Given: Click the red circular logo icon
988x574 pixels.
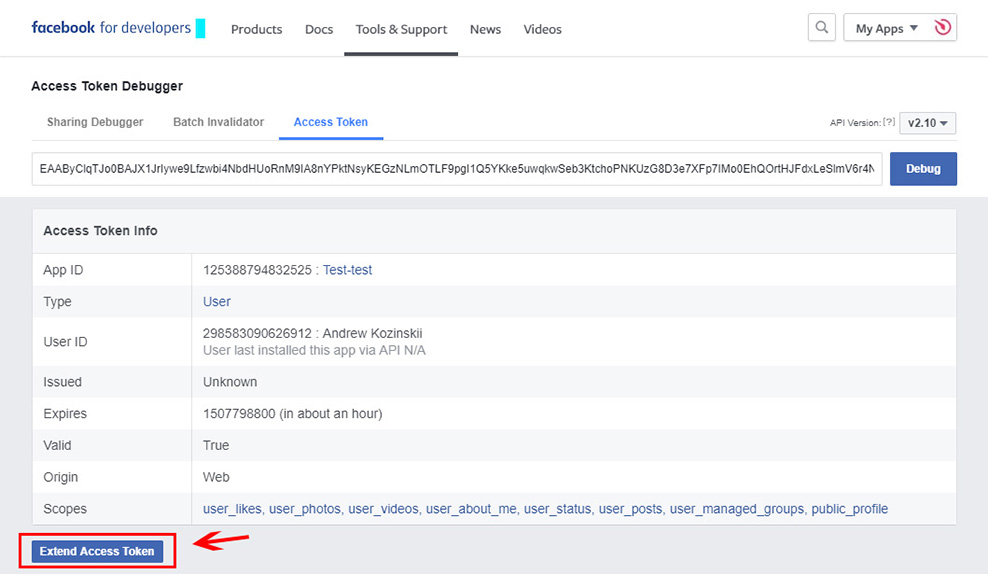Looking at the screenshot, I should [943, 27].
